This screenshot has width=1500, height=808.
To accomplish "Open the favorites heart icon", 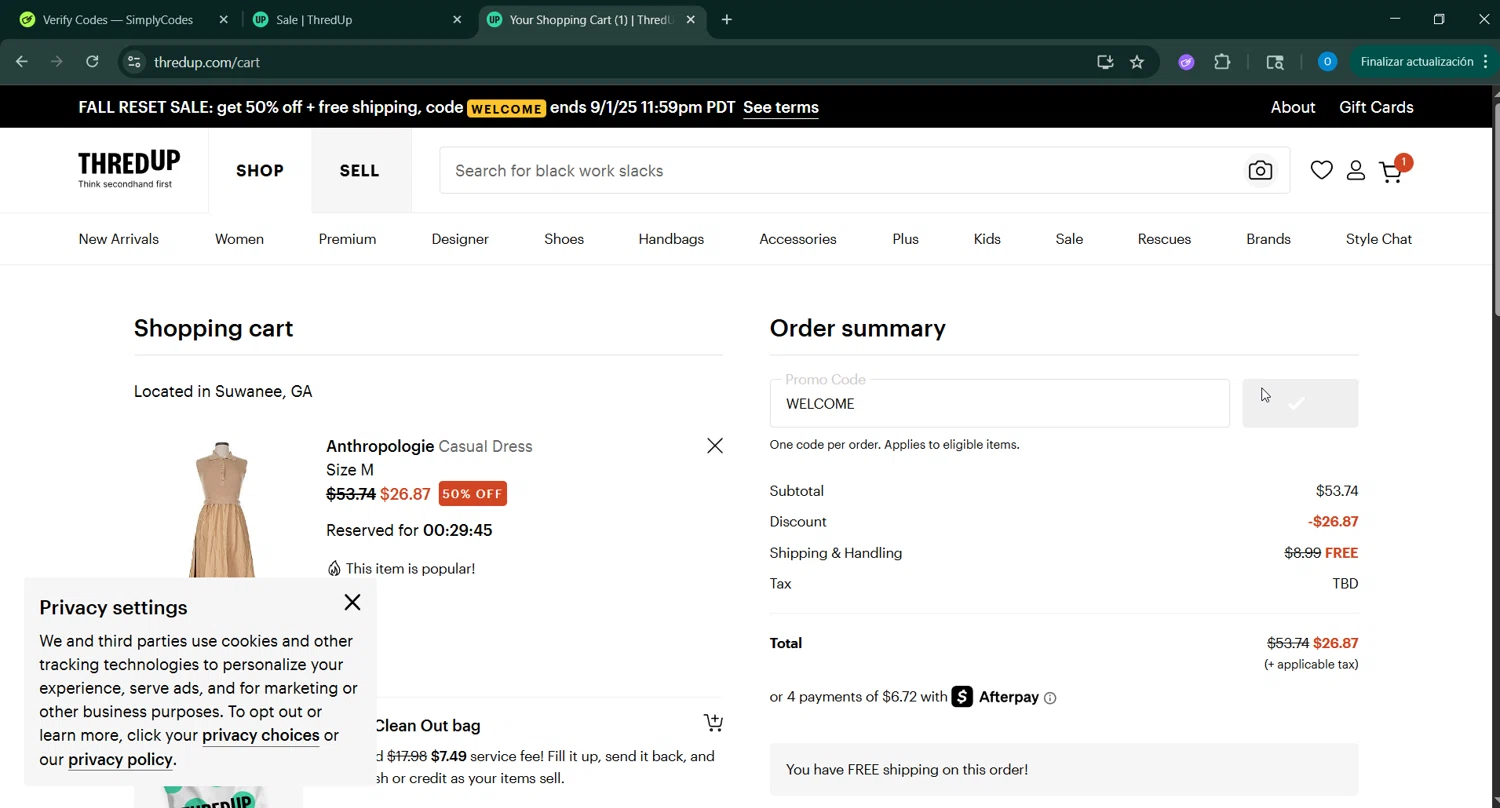I will pyautogui.click(x=1322, y=170).
